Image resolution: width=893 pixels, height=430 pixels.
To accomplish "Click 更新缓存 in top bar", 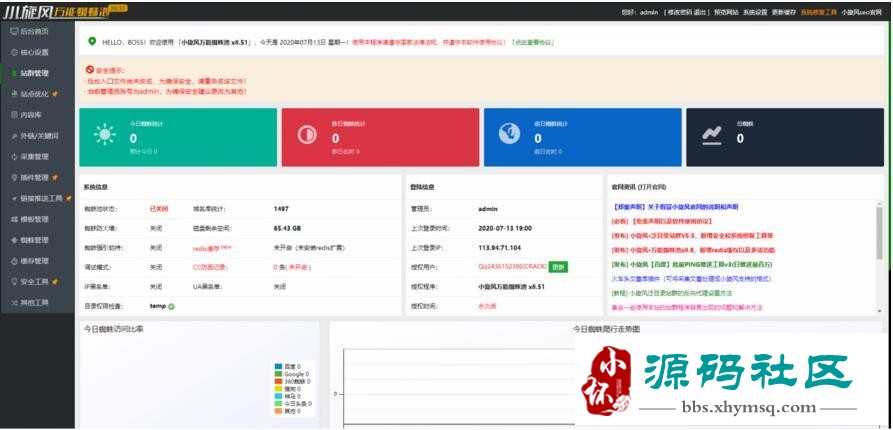I will 784,12.
